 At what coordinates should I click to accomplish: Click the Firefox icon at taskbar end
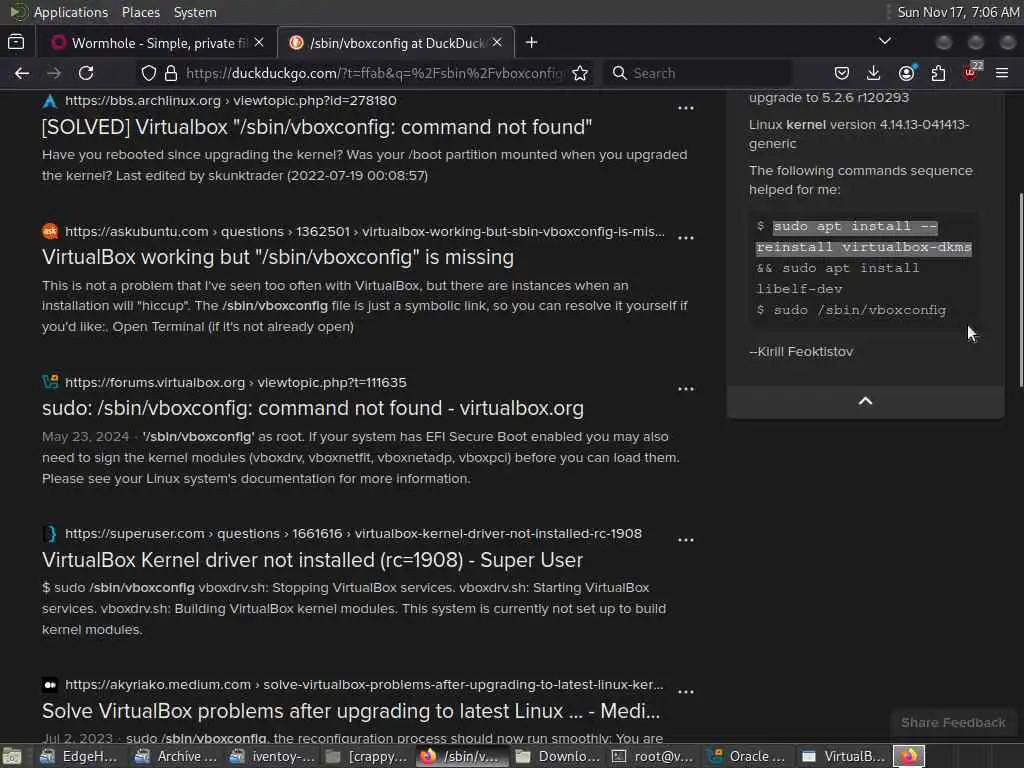(x=908, y=756)
